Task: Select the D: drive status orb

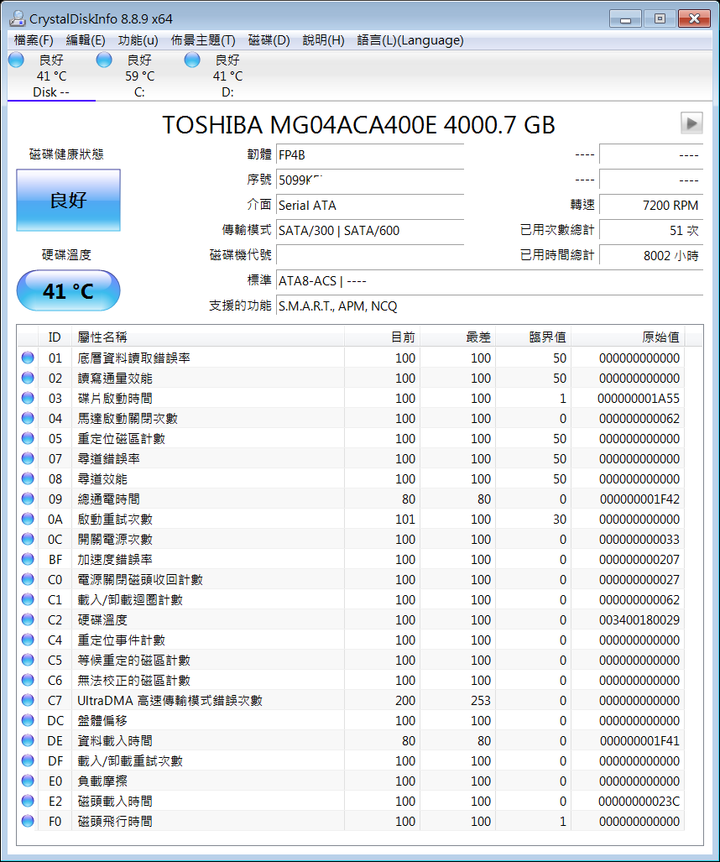Action: pyautogui.click(x=192, y=59)
